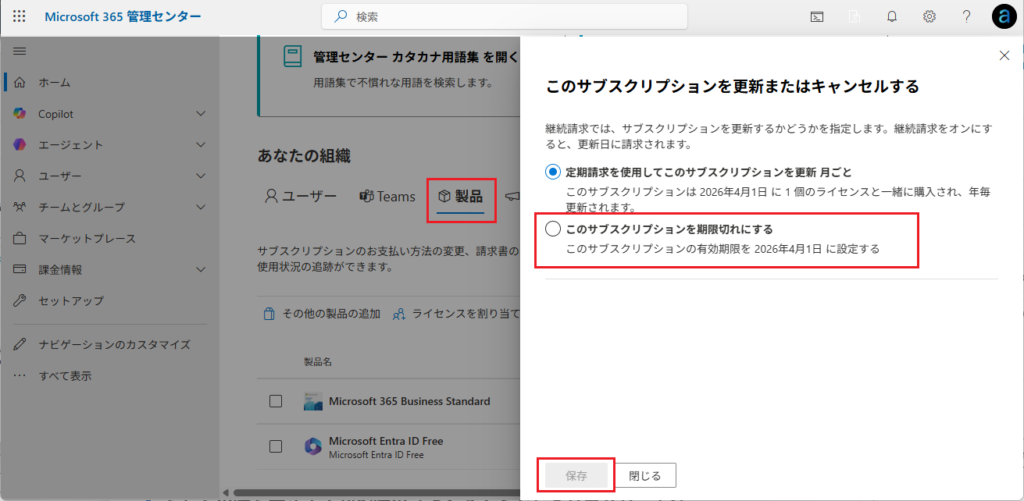Open the notifications bell icon

(891, 17)
